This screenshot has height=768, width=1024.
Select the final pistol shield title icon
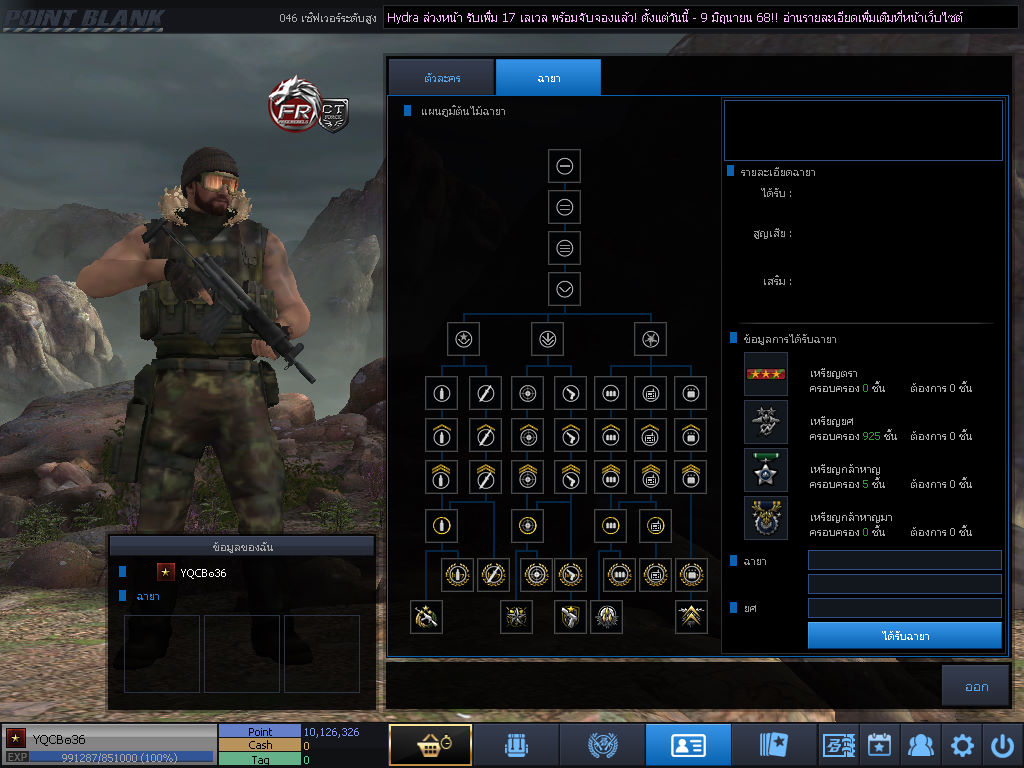570,616
